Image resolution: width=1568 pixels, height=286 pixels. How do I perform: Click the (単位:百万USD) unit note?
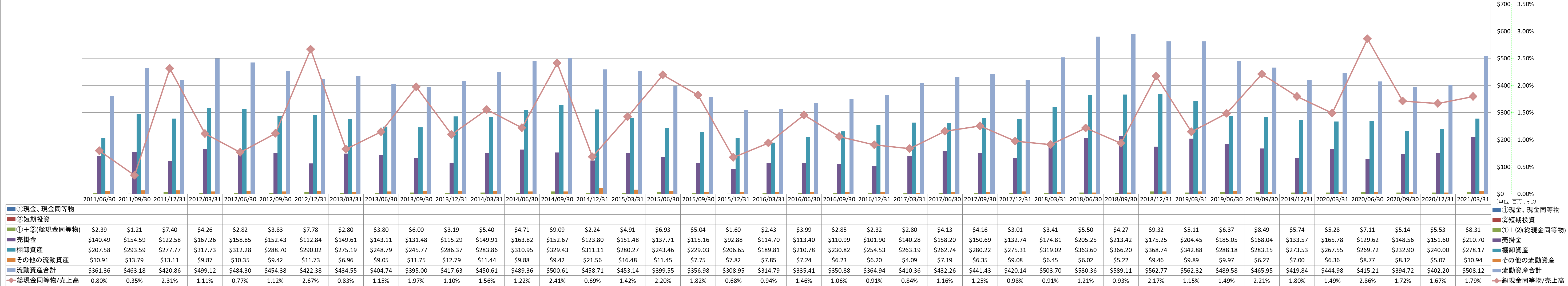(x=1516, y=201)
